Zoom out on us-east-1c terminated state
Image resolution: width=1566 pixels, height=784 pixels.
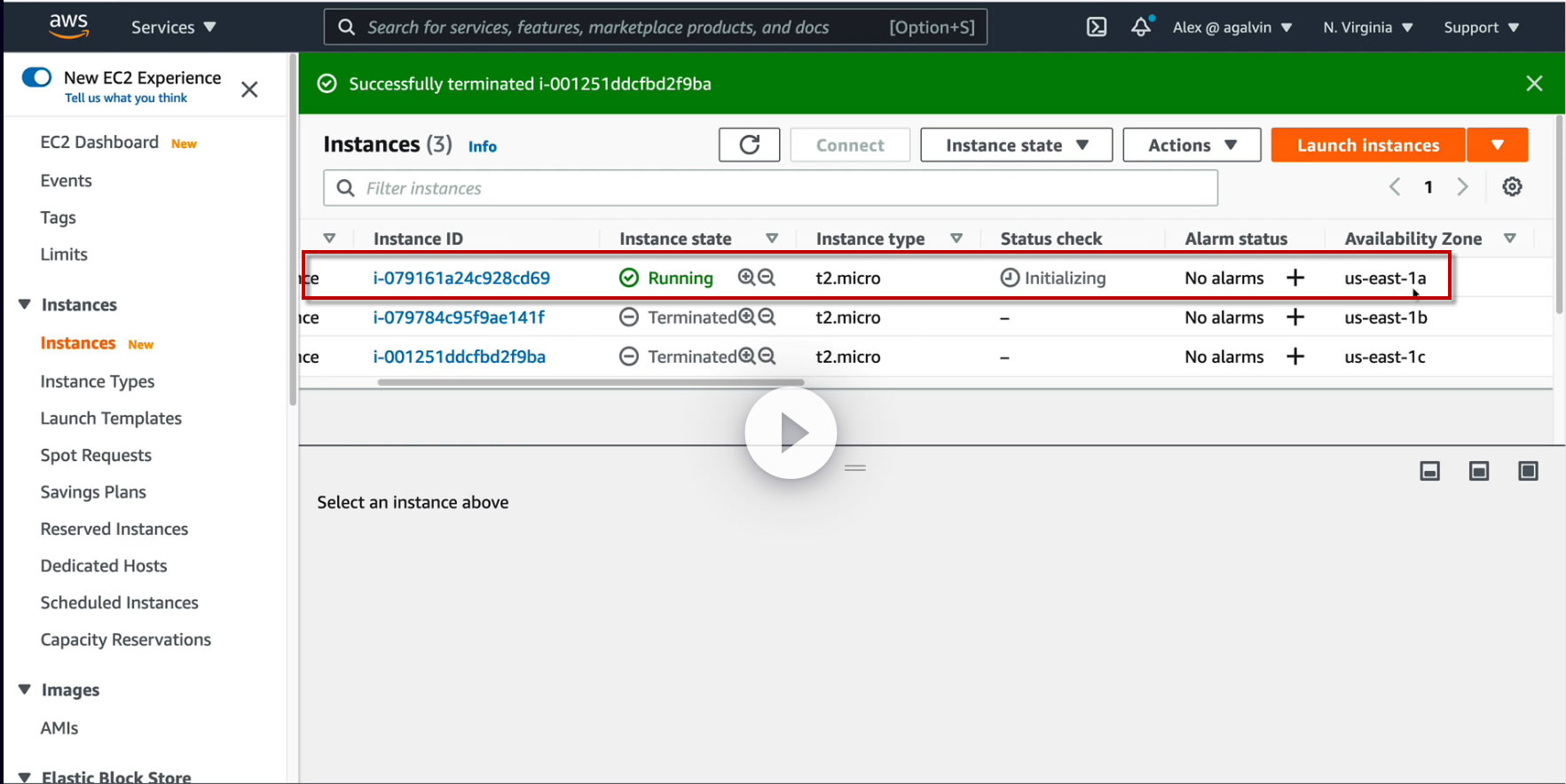click(x=767, y=356)
